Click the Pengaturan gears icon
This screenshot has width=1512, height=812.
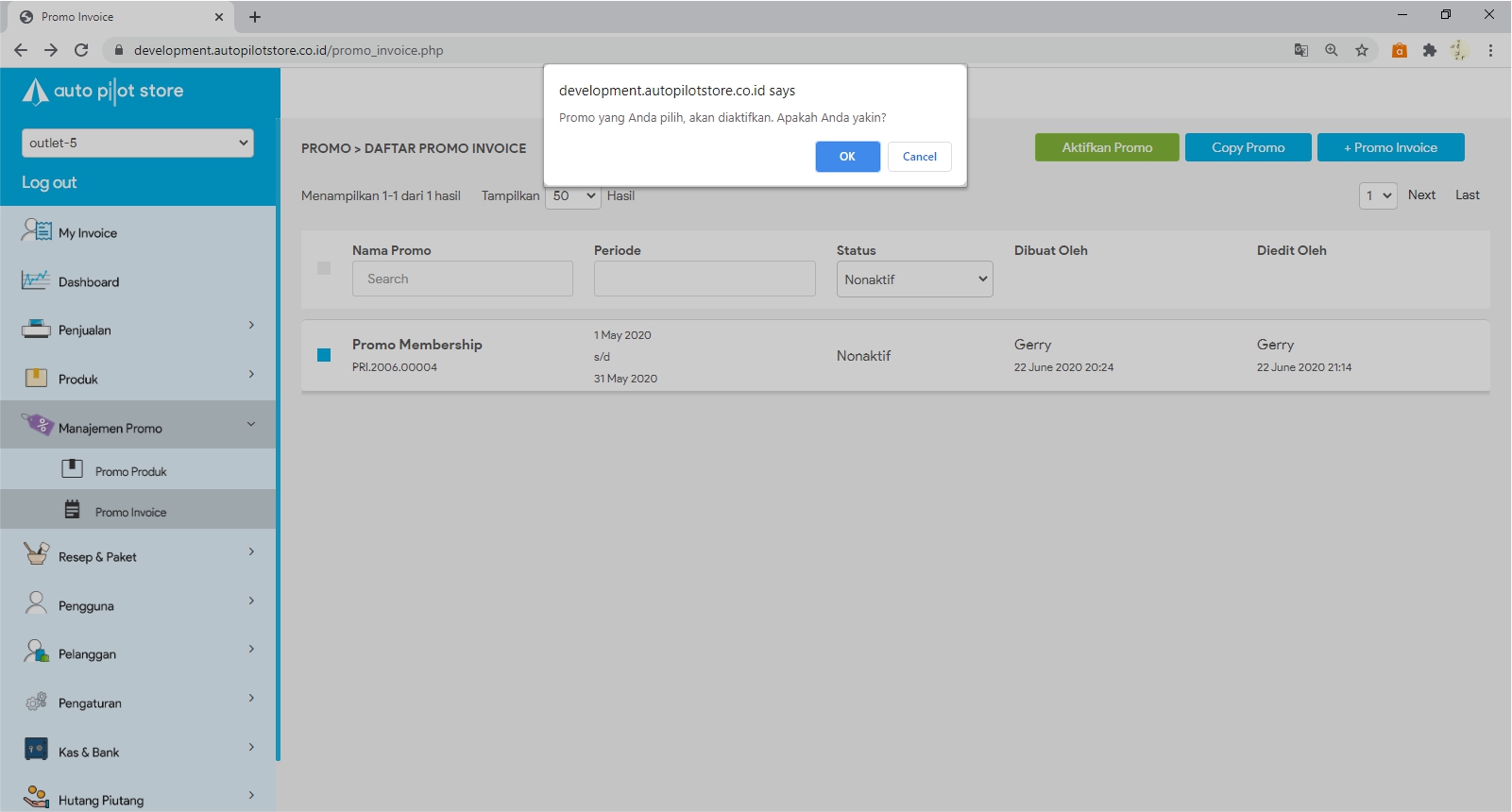[x=36, y=702]
